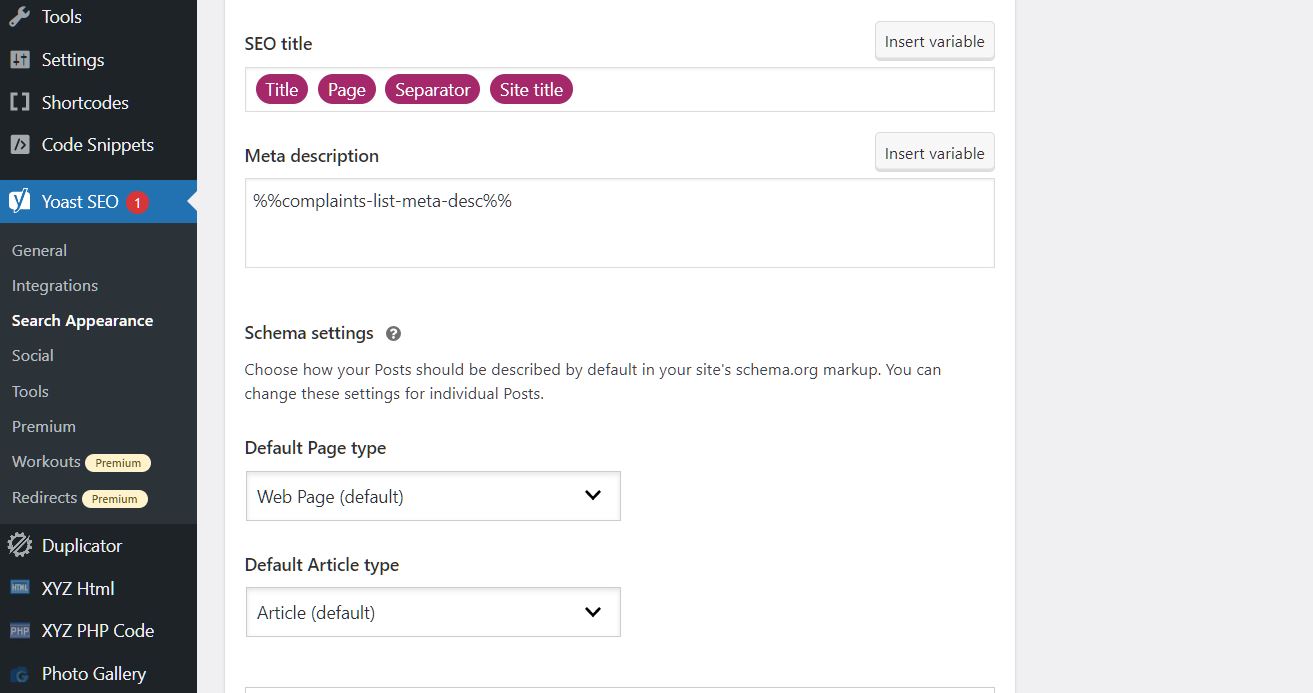Click the Shortcodes brackets icon
Screen dimensions: 1313x693
(x=20, y=102)
